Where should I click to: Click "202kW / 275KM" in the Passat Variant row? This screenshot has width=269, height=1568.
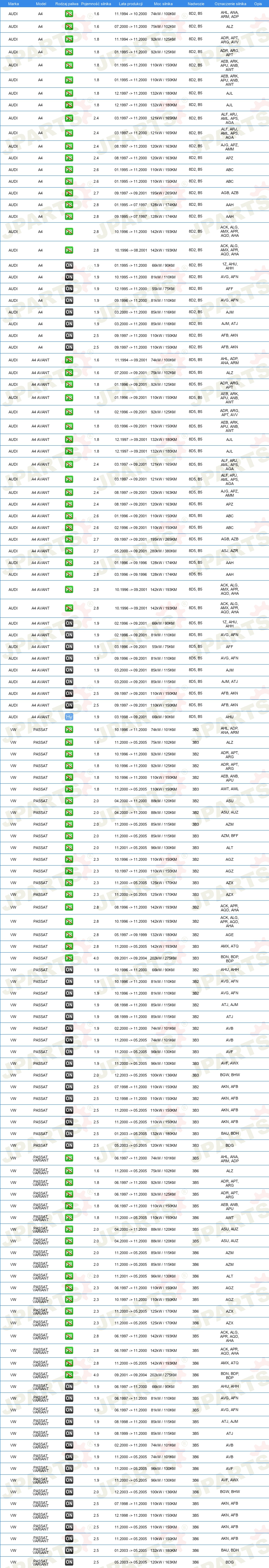coord(163,1375)
